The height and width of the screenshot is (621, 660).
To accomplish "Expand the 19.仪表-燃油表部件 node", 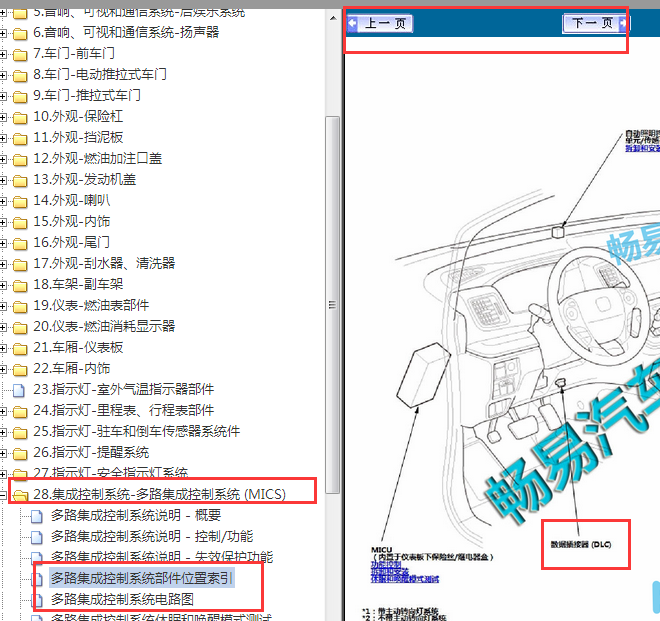I will (3, 306).
